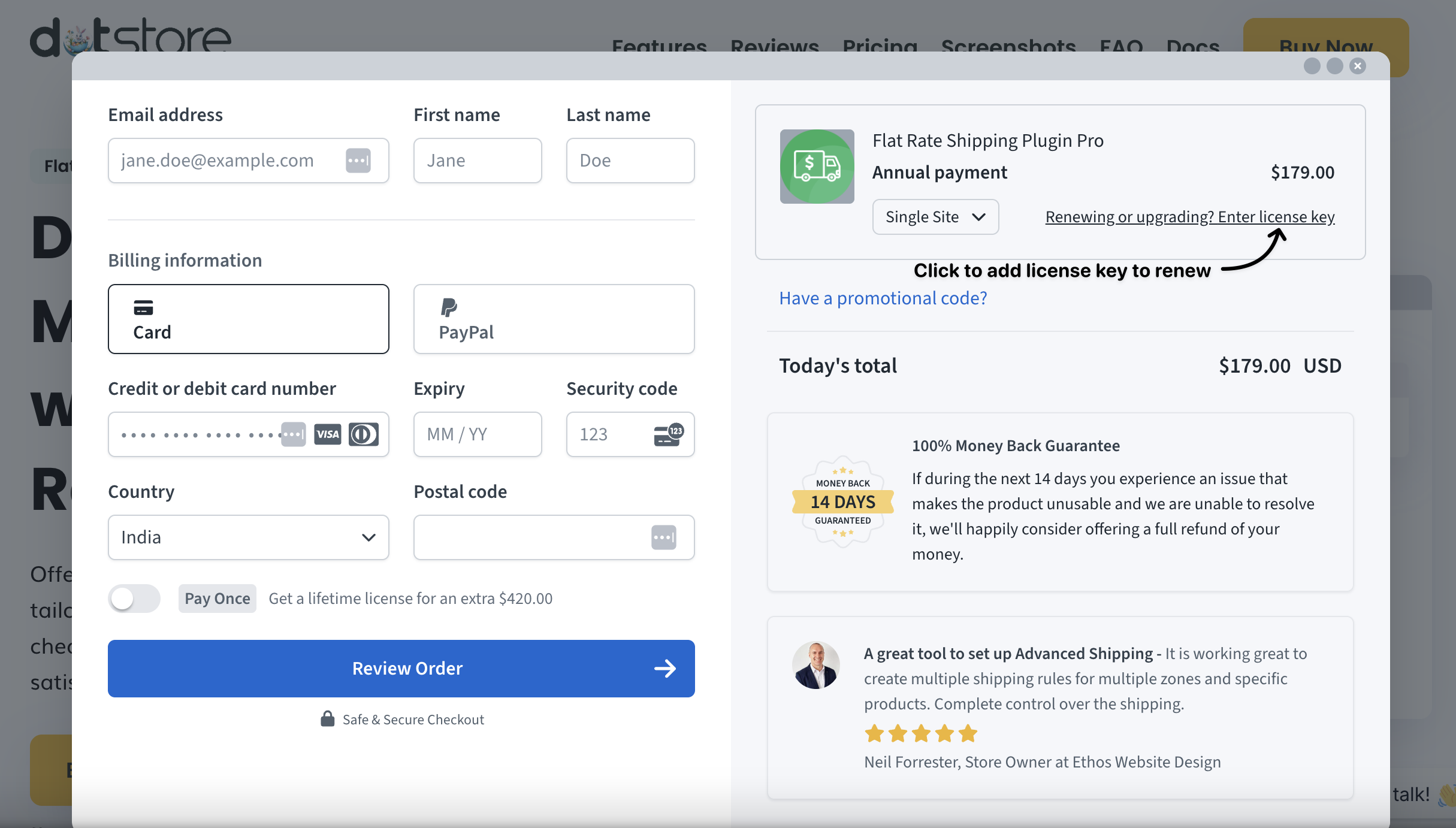Click the green shipping truck product icon
Screen dimensions: 1456x828
tap(817, 167)
